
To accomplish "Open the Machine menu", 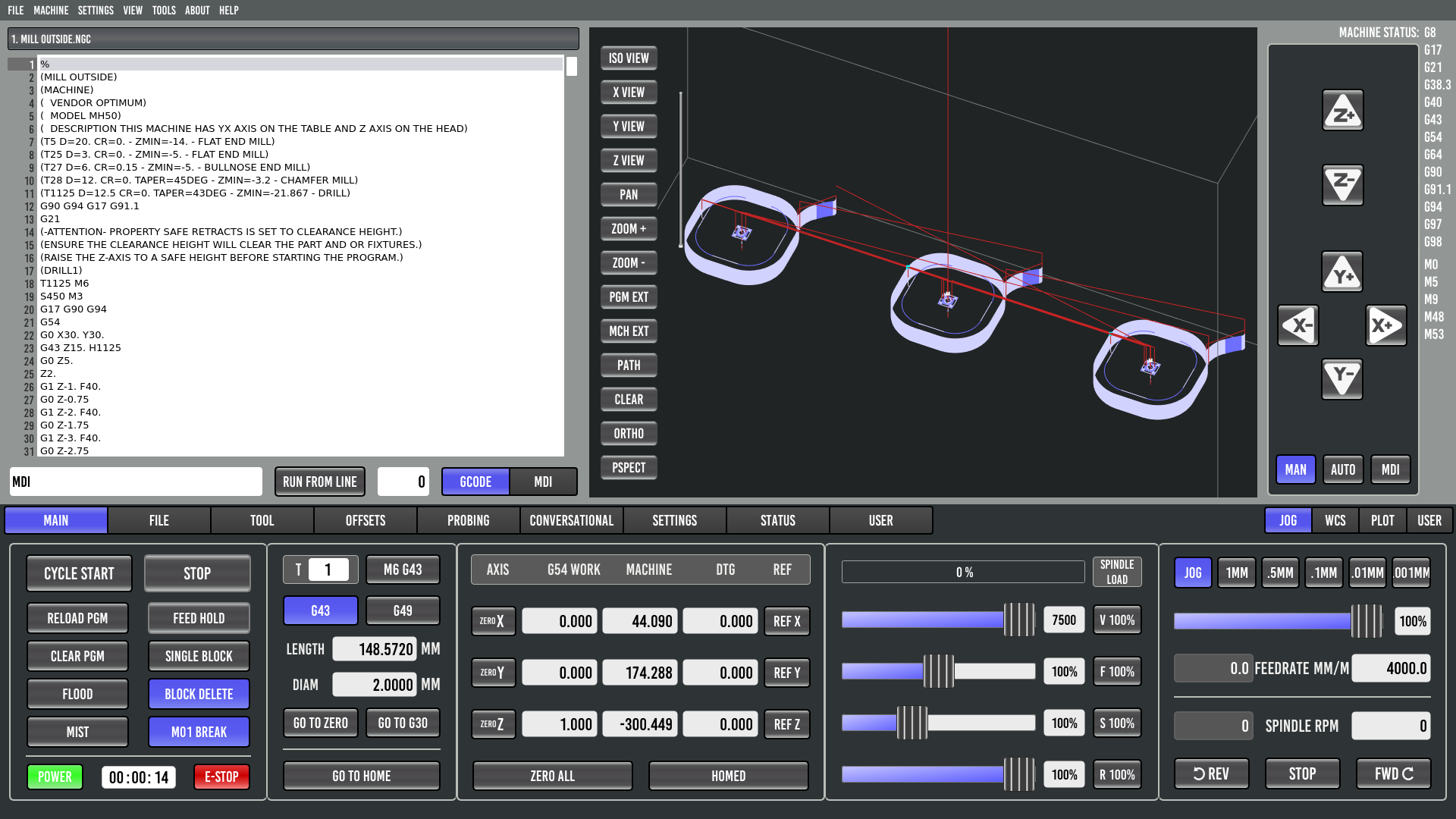I will (51, 11).
